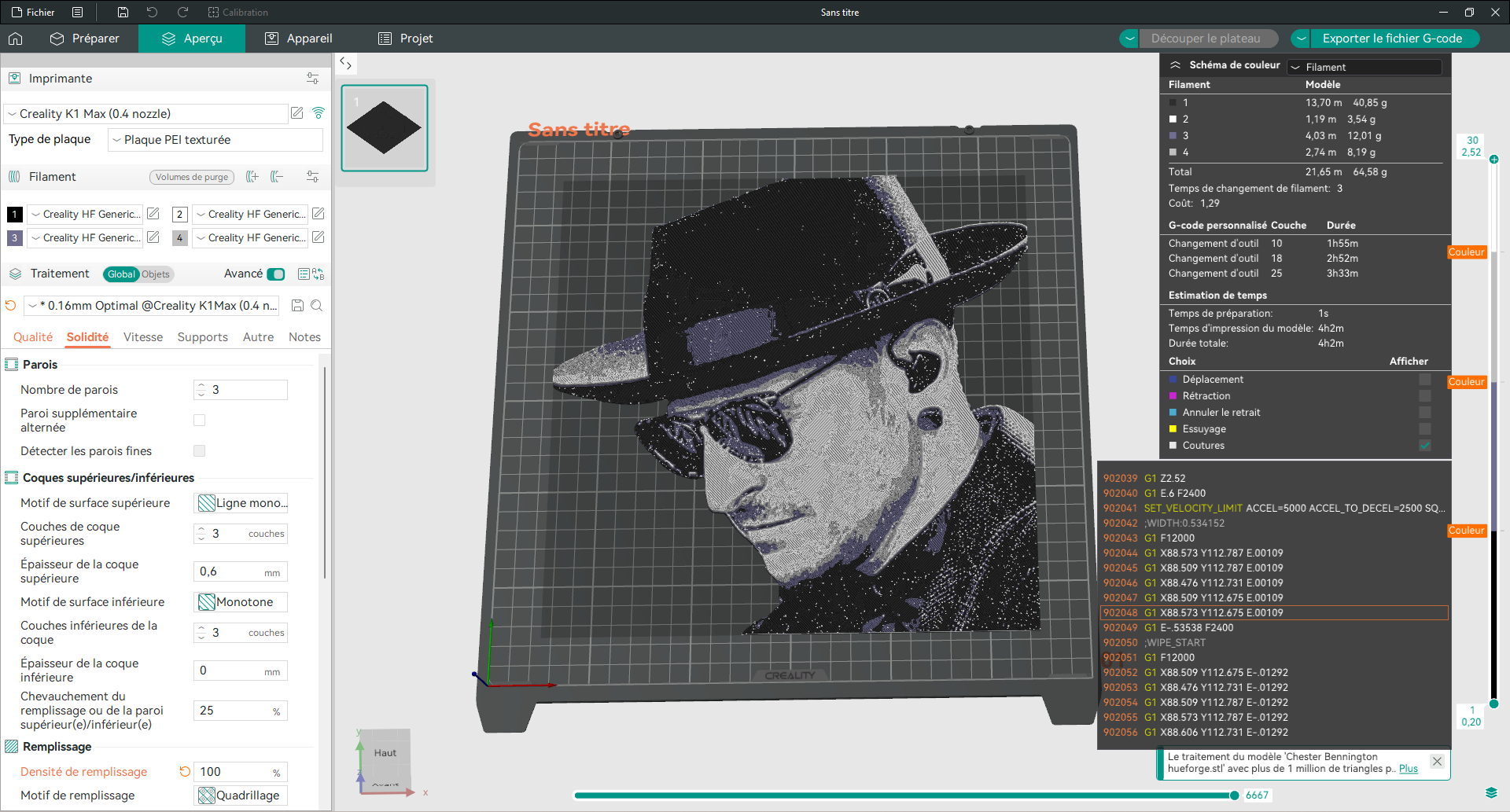This screenshot has width=1510, height=812.
Task: Open the Projet tab
Action: coord(406,39)
